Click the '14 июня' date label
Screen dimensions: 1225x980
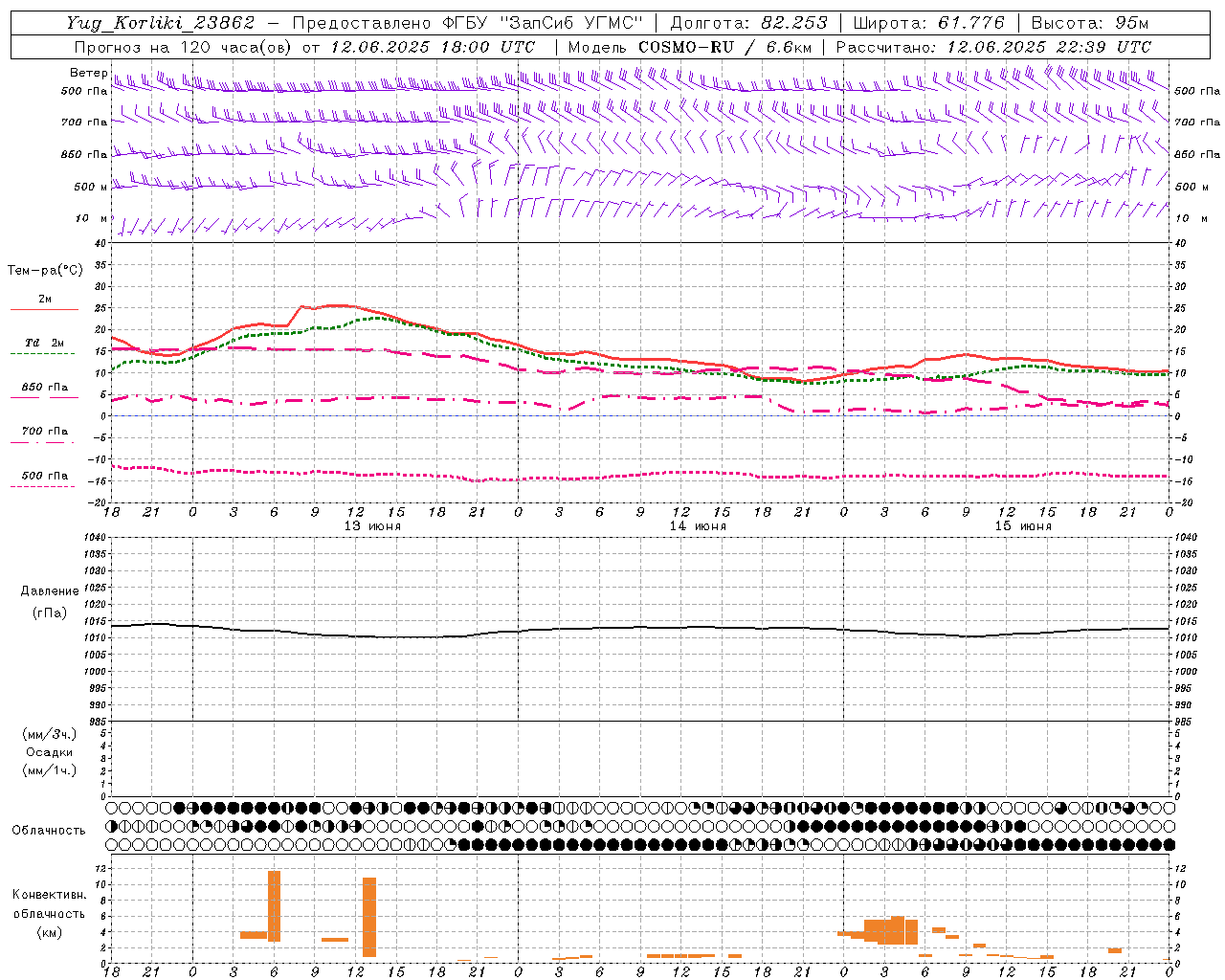tap(698, 526)
